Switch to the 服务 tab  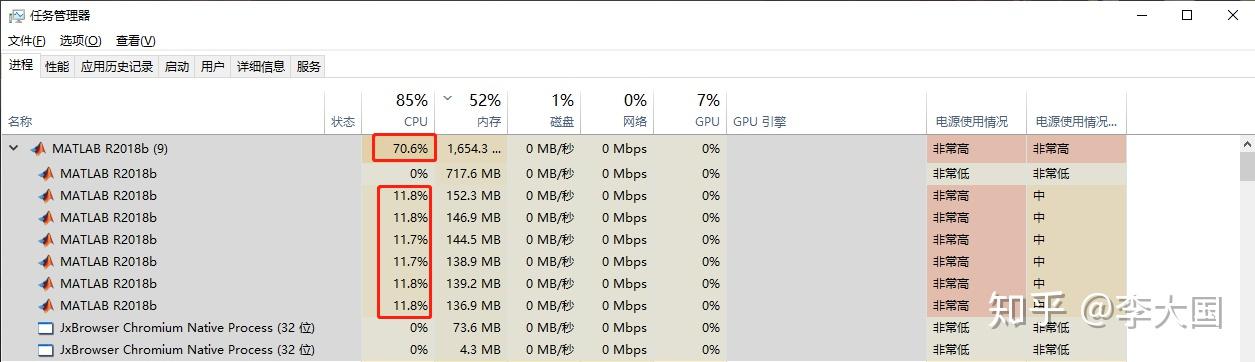click(x=309, y=66)
